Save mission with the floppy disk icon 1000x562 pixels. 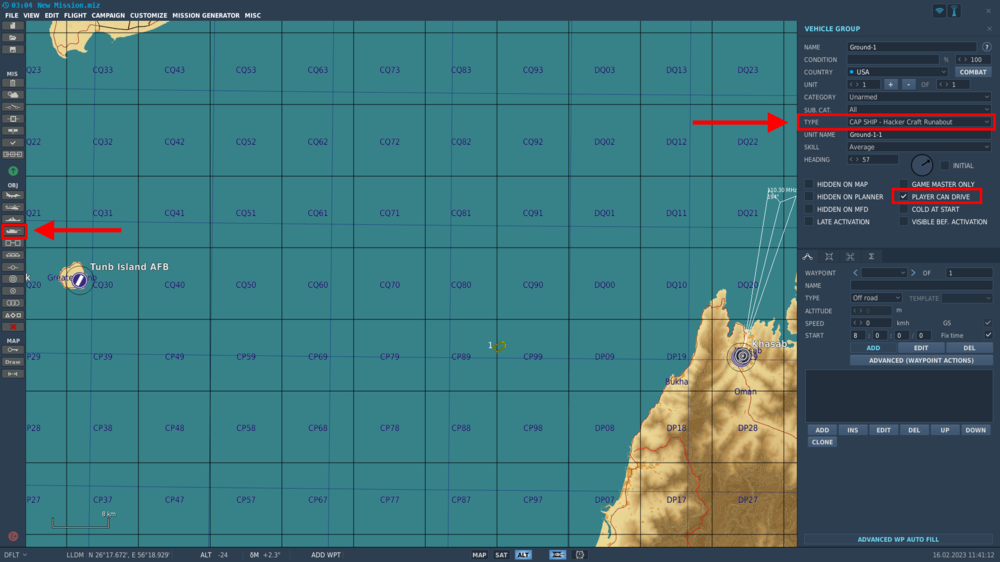[x=13, y=50]
